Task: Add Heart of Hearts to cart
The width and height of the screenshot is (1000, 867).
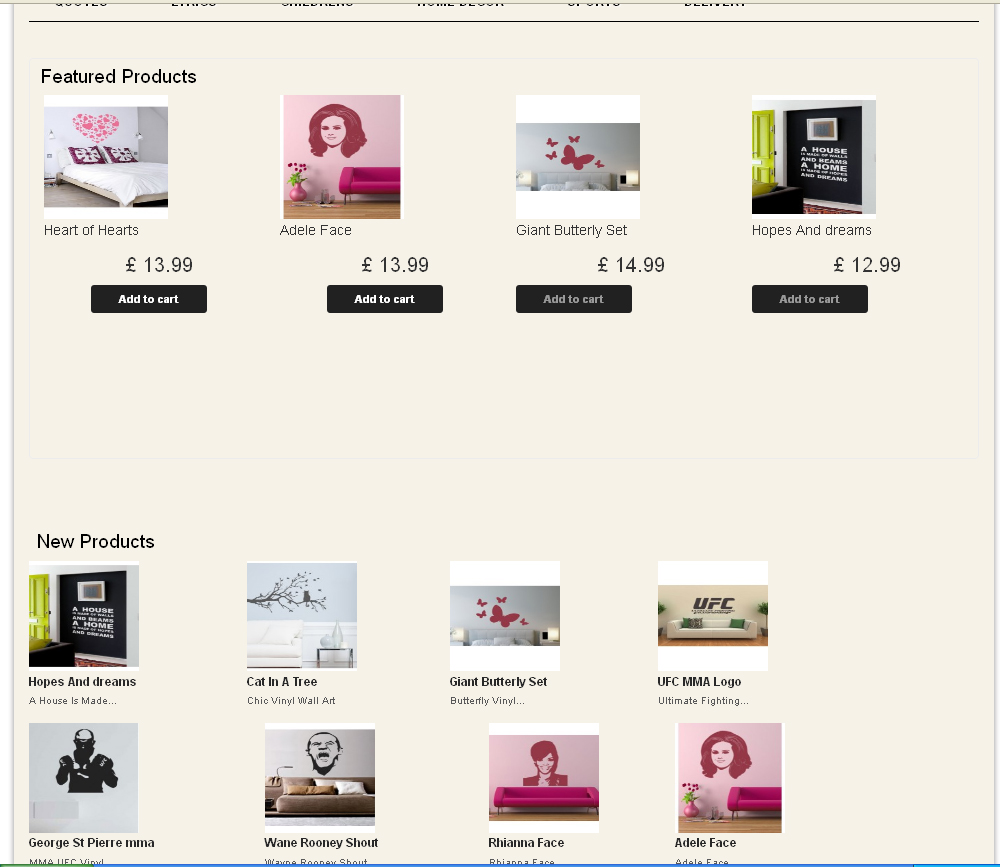Action: click(149, 299)
